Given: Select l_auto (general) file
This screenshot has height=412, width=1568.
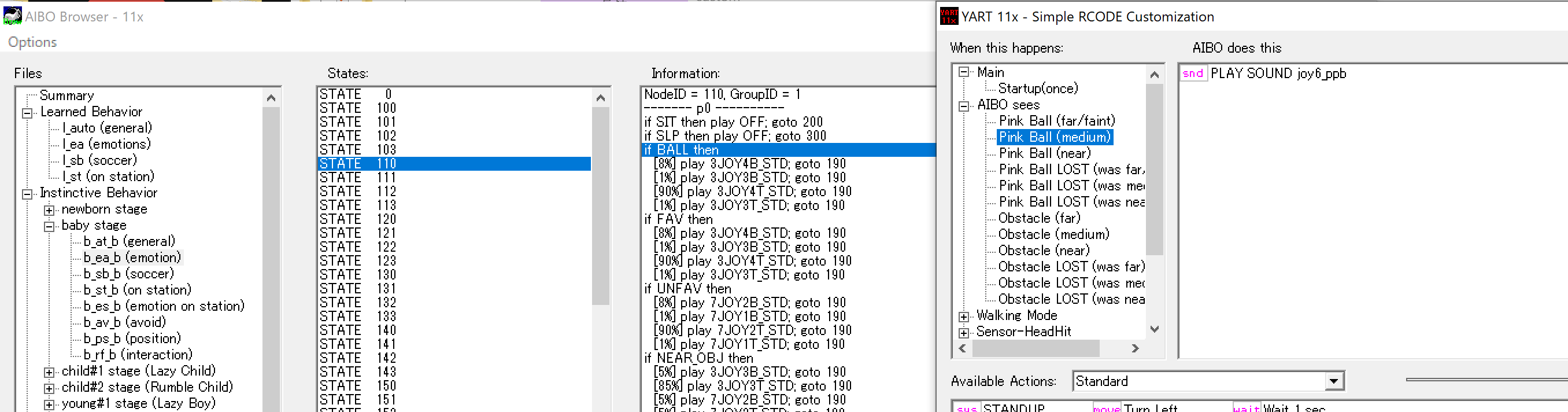Looking at the screenshot, I should tap(107, 128).
